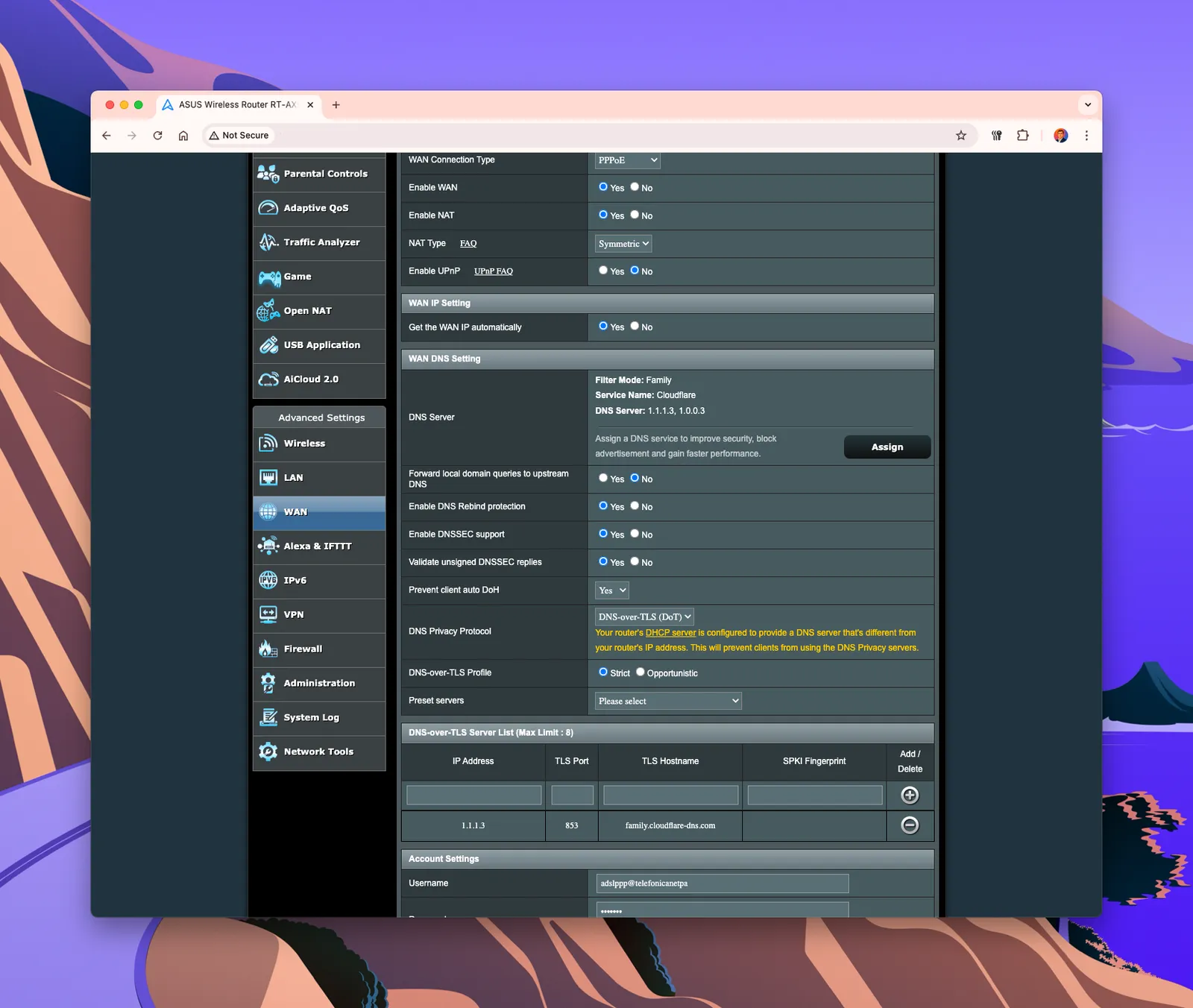This screenshot has height=1008, width=1193.
Task: Open AiCloud 2.0 cloud icon
Action: 268,379
